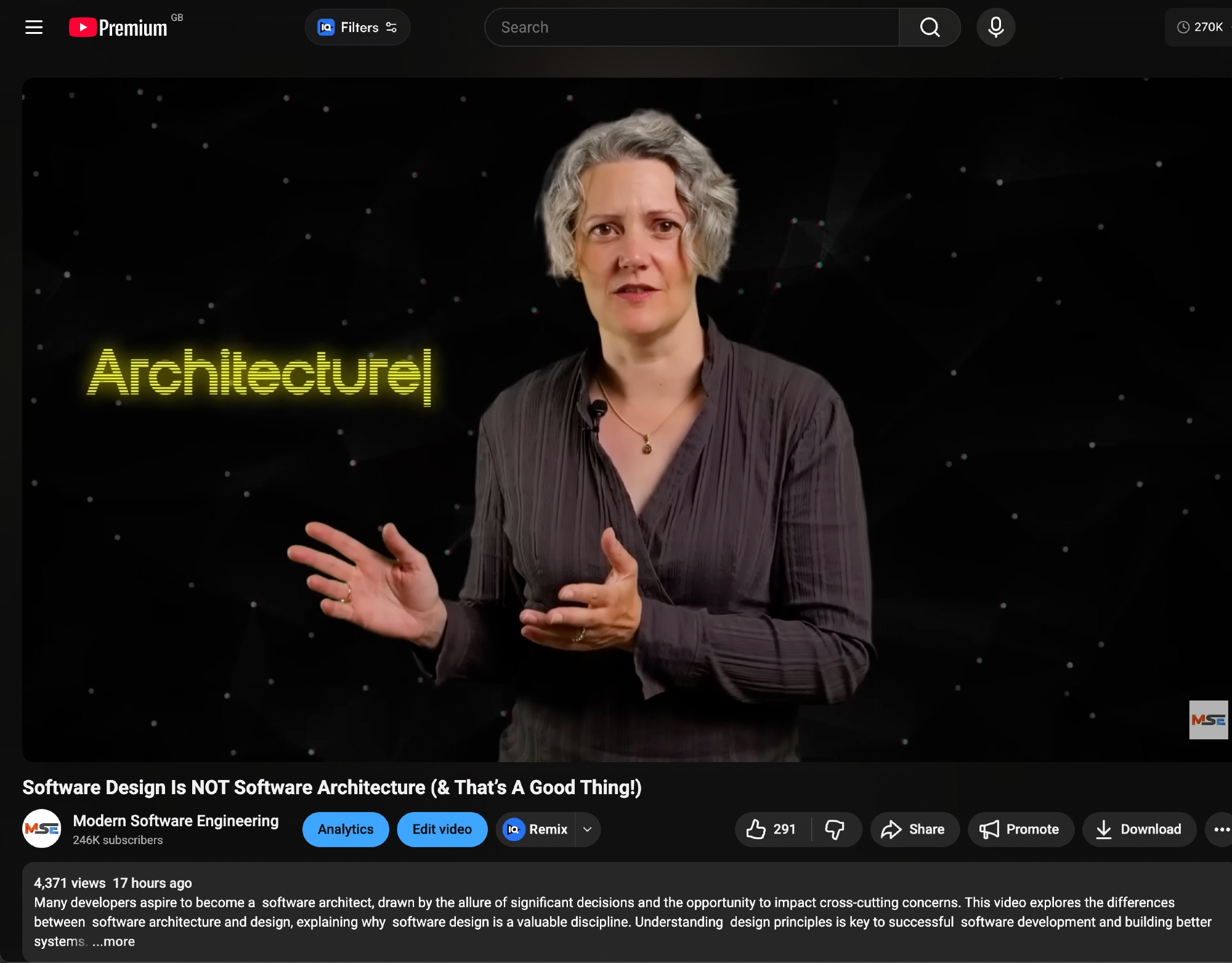Click the YouTube Premium logo
The image size is (1232, 963).
pyautogui.click(x=118, y=28)
